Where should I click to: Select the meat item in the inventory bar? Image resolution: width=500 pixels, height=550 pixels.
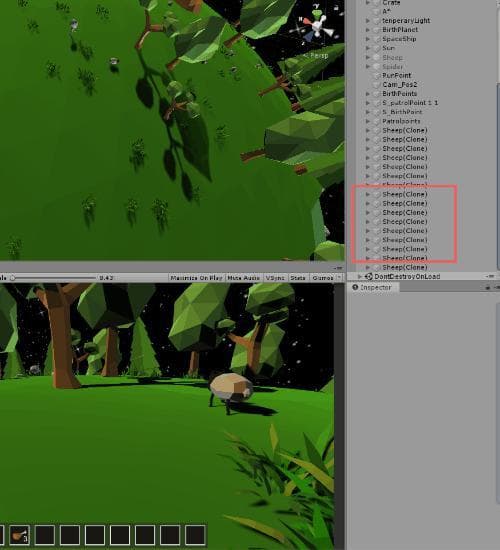point(20,535)
